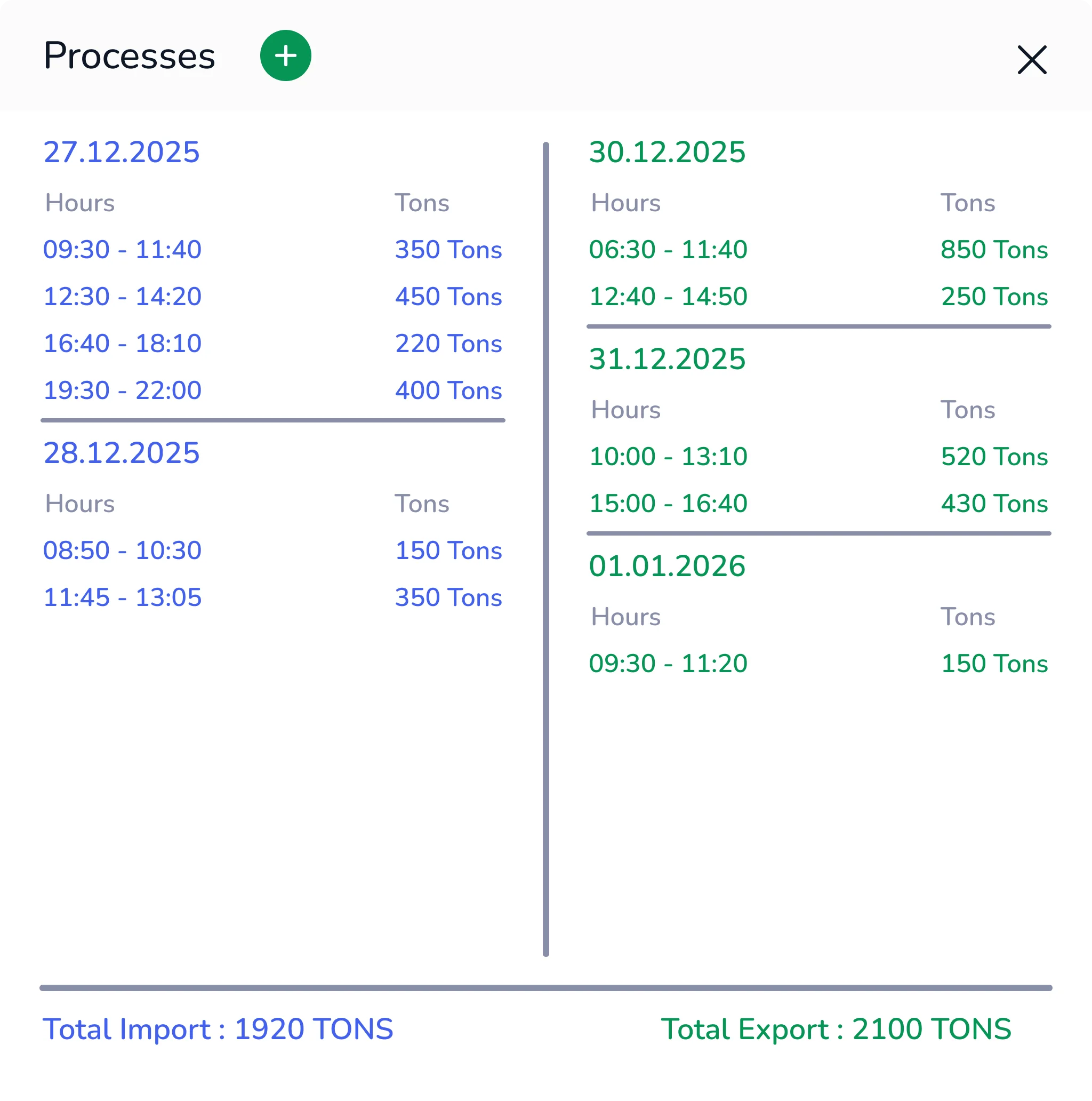Click the 850 Tons export amount
Image resolution: width=1092 pixels, height=1101 pixels.
pos(994,250)
